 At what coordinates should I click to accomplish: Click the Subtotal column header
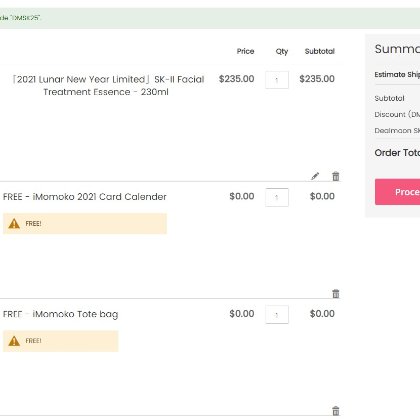pos(319,51)
